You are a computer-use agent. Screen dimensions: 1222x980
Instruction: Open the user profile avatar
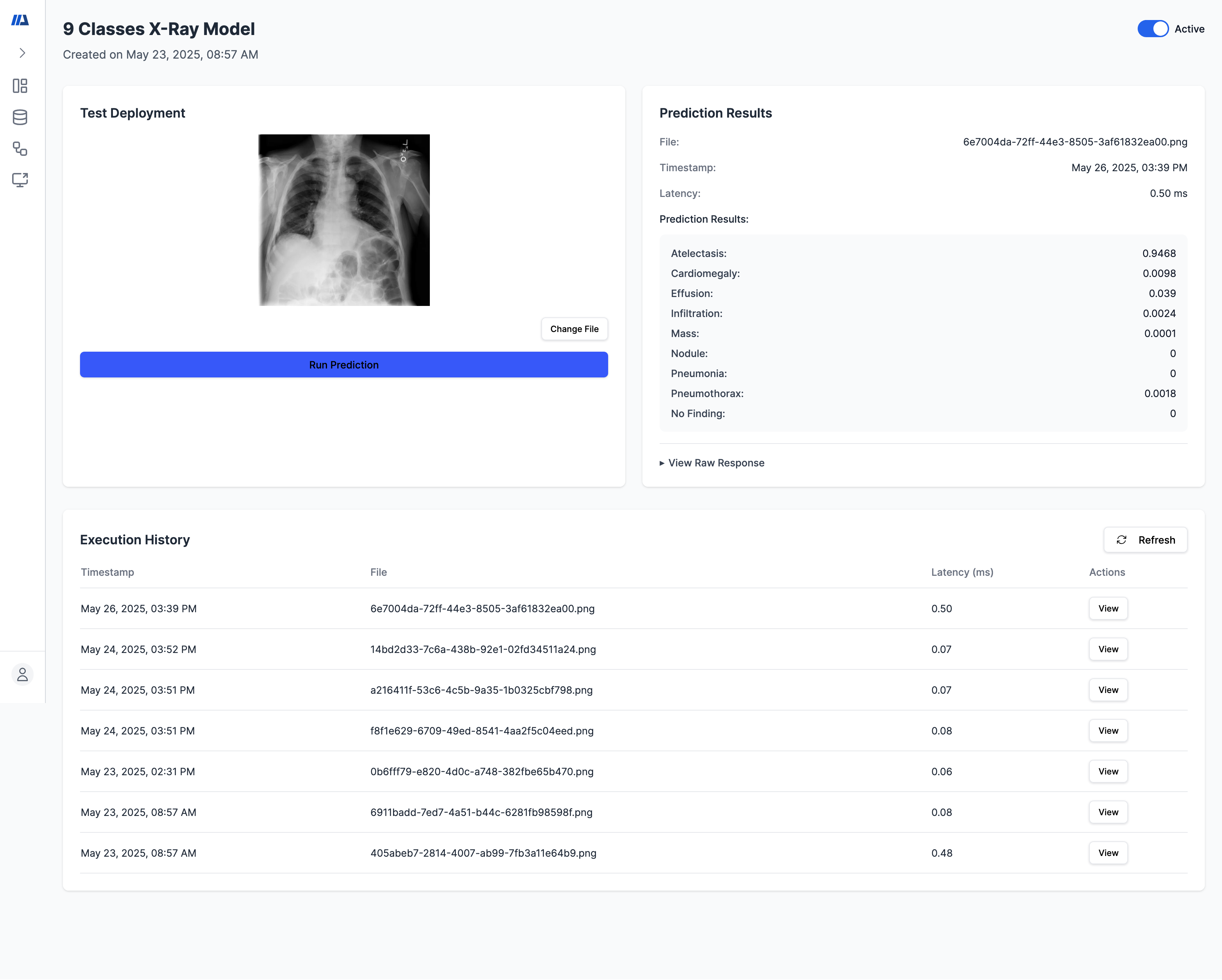click(22, 674)
